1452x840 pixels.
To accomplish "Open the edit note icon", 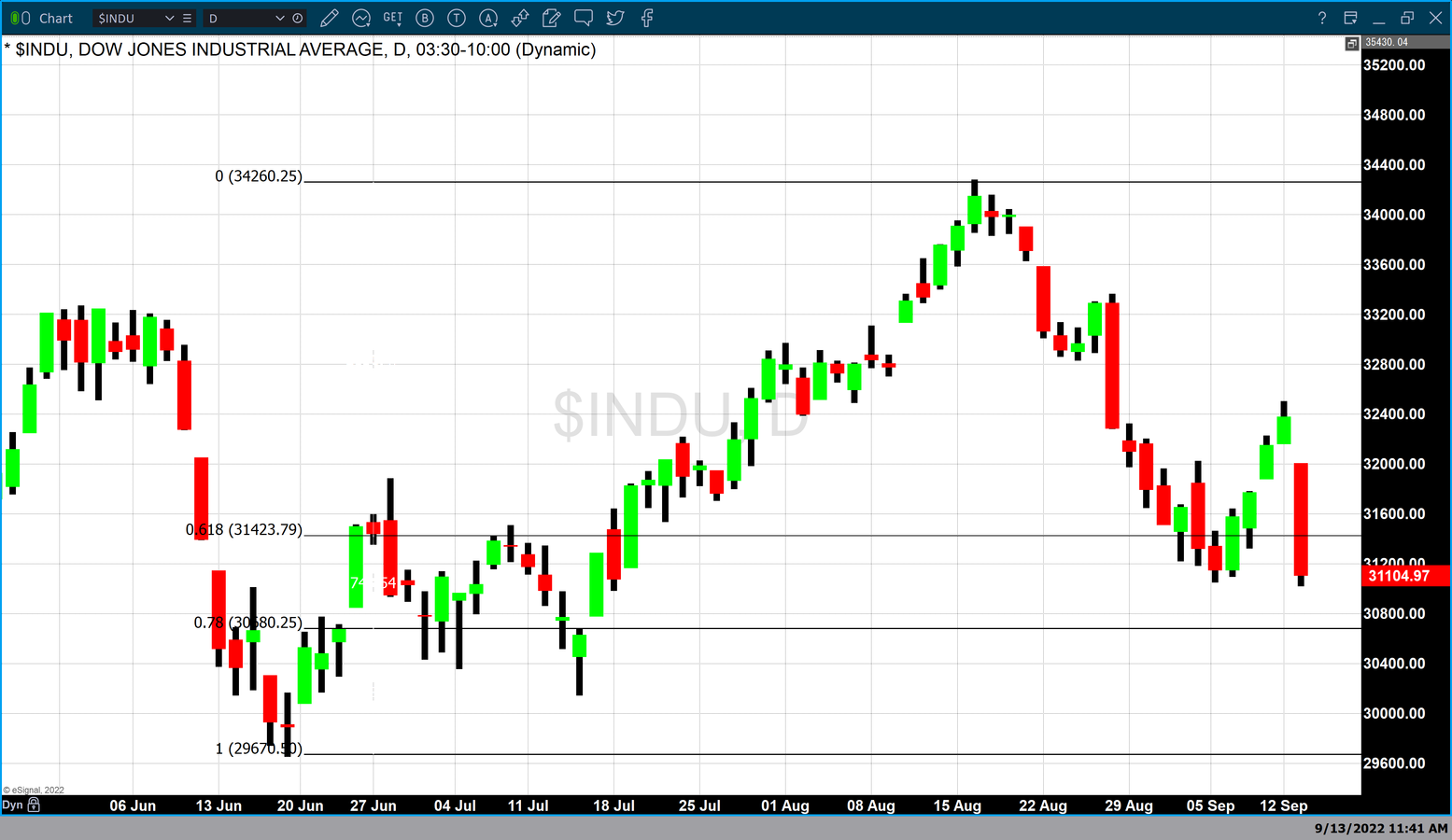I will pyautogui.click(x=552, y=18).
